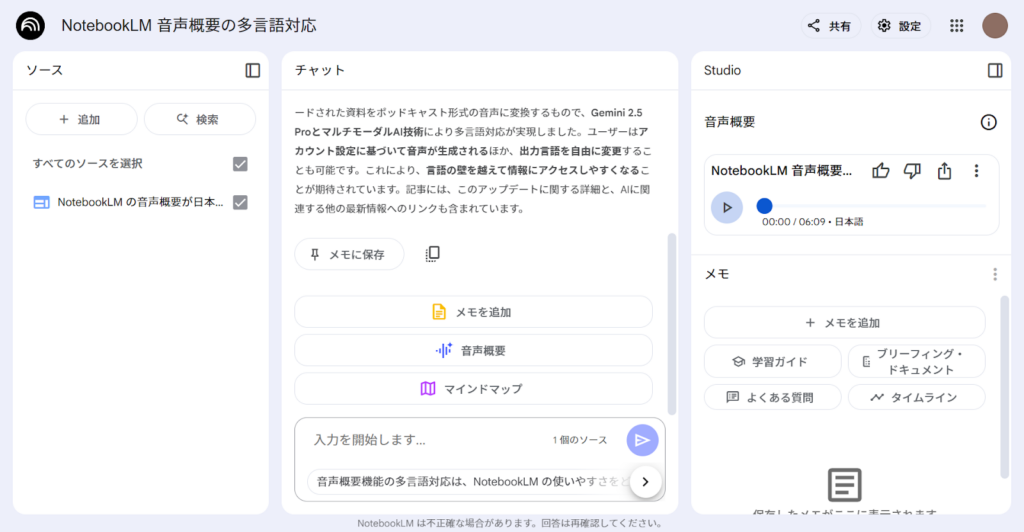
Task: Open the NotebookLM logo home icon
Action: coord(30,25)
